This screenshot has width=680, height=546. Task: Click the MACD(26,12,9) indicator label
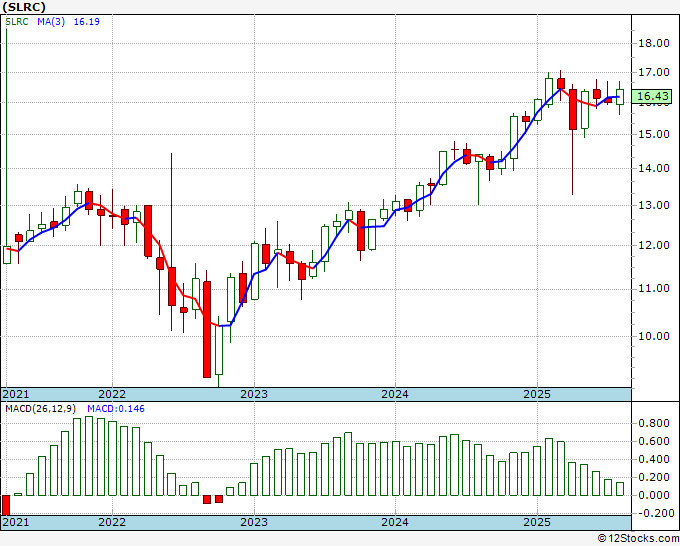click(41, 409)
